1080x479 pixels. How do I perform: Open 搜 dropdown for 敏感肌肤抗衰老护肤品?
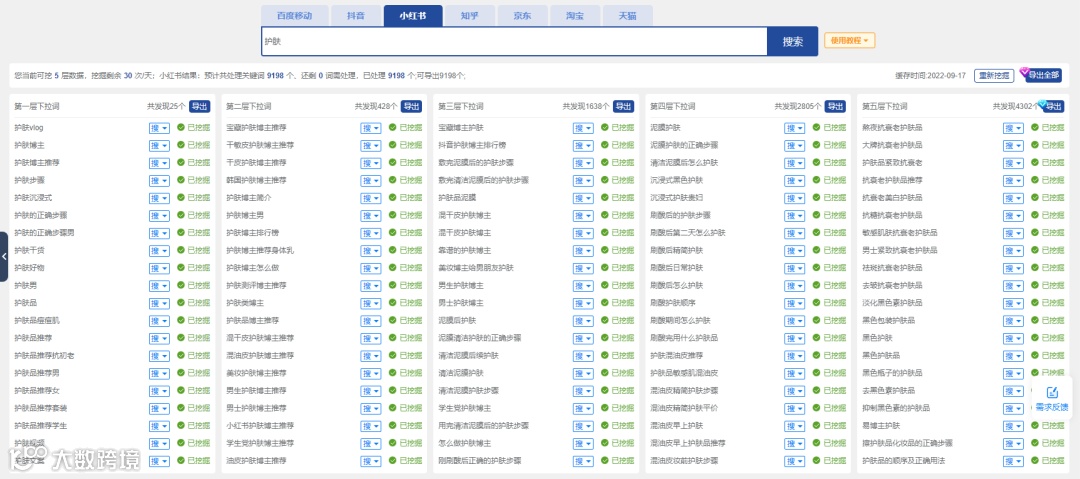(1013, 233)
